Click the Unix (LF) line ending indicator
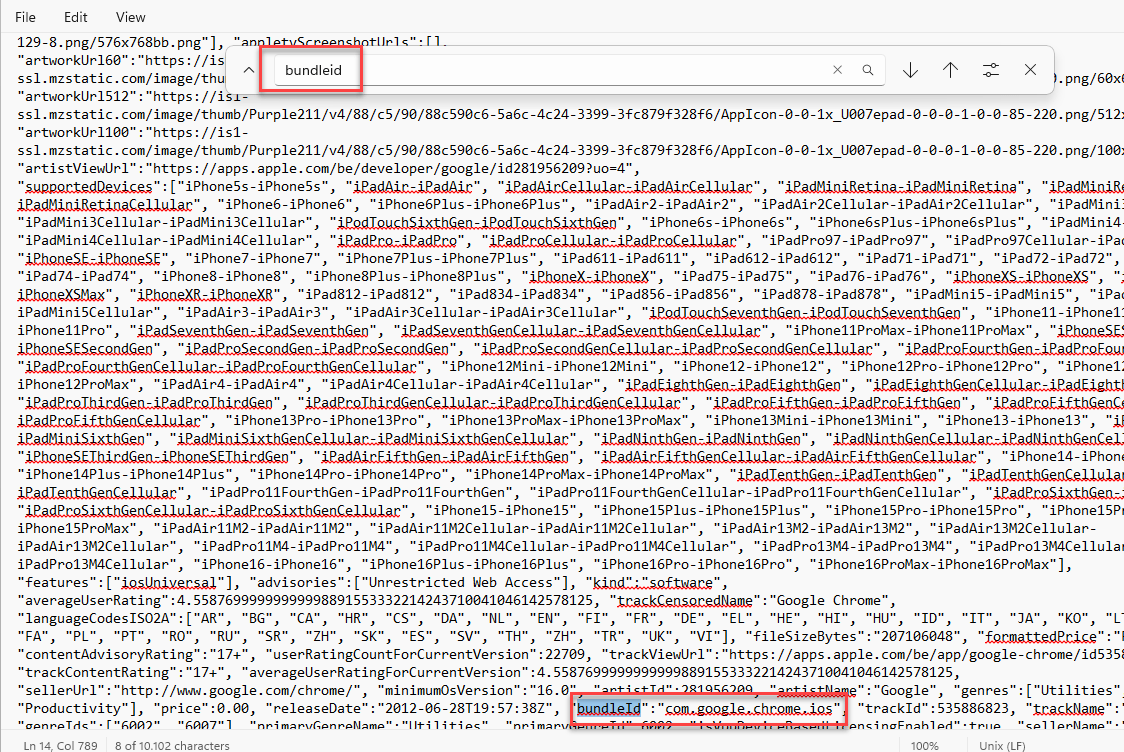This screenshot has height=752, width=1124. point(1010,745)
